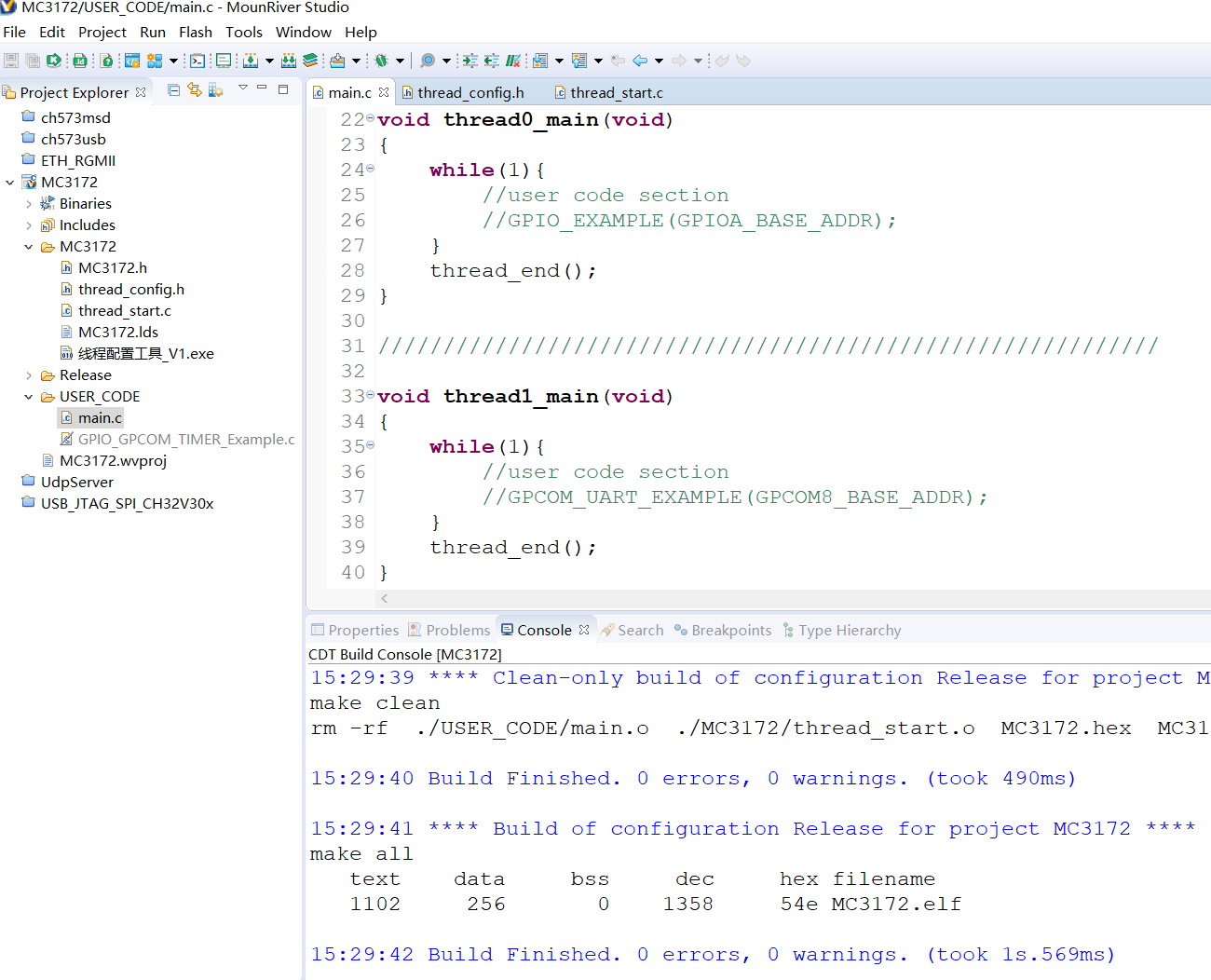The image size is (1211, 980).
Task: Click the magnifier Search toolbar icon
Action: coord(428,61)
